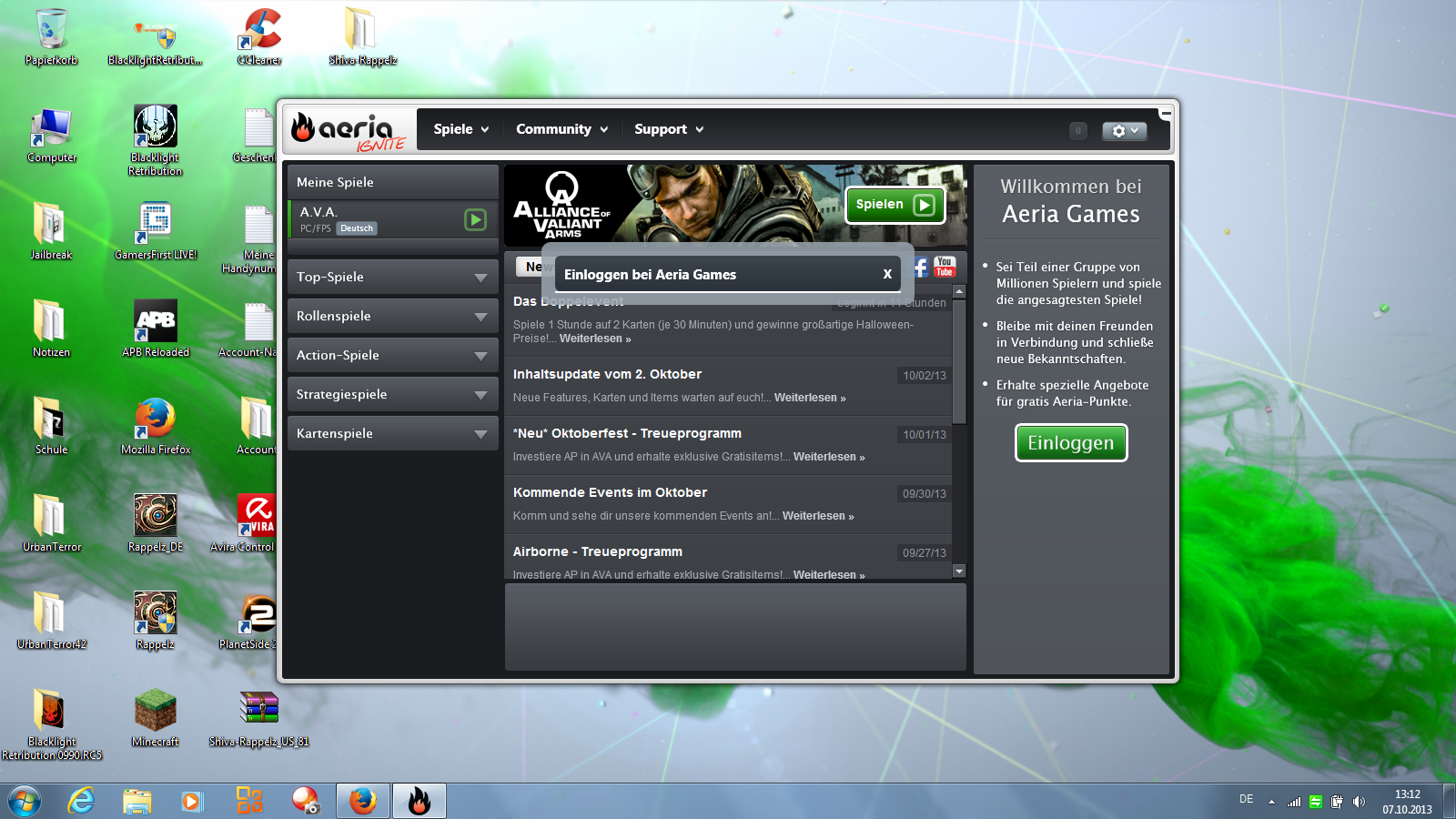Select the Mozilla Firefox desktop shortcut

tap(156, 426)
